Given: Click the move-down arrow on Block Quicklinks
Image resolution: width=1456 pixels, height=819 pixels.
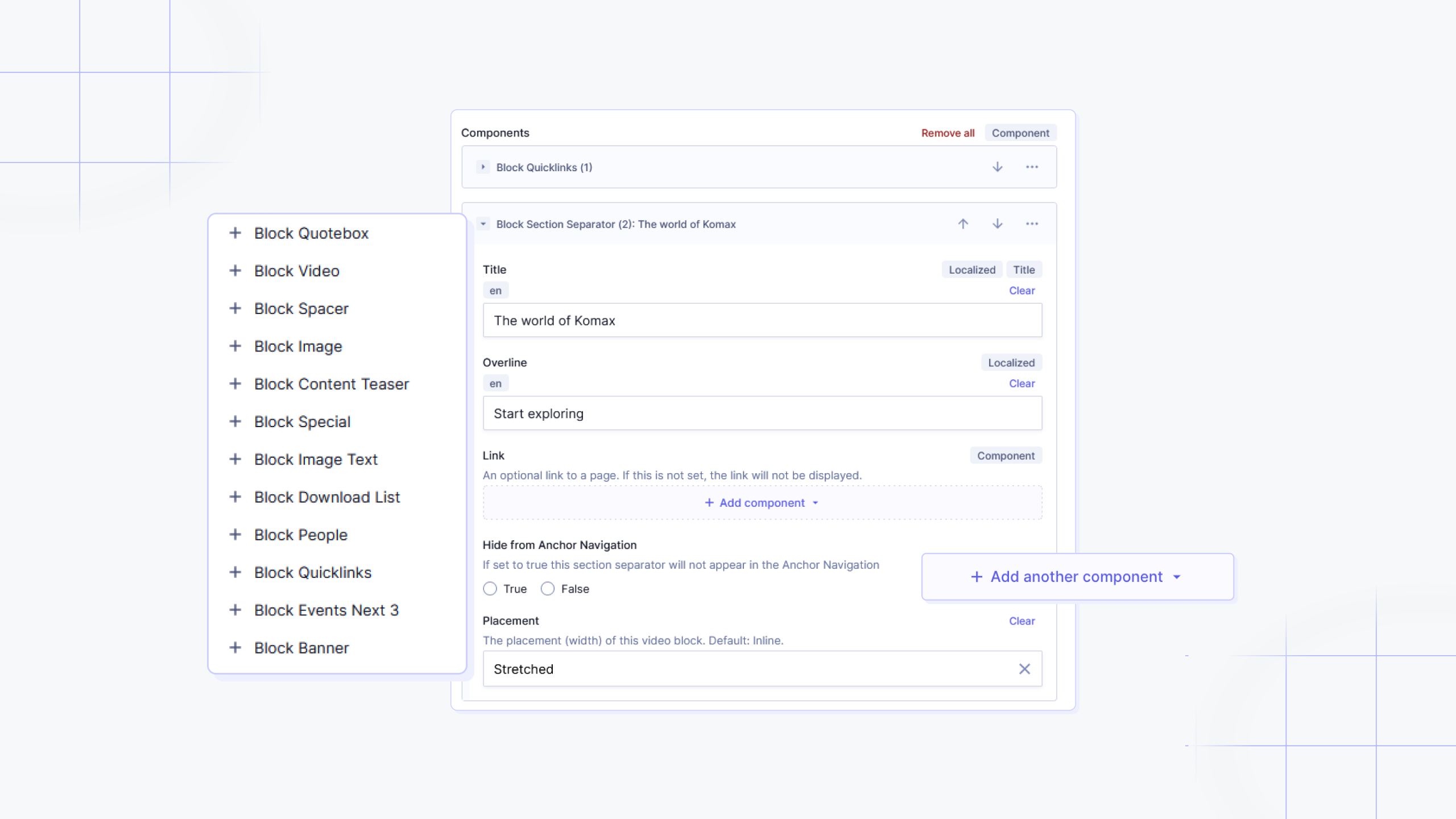Looking at the screenshot, I should pos(997,167).
